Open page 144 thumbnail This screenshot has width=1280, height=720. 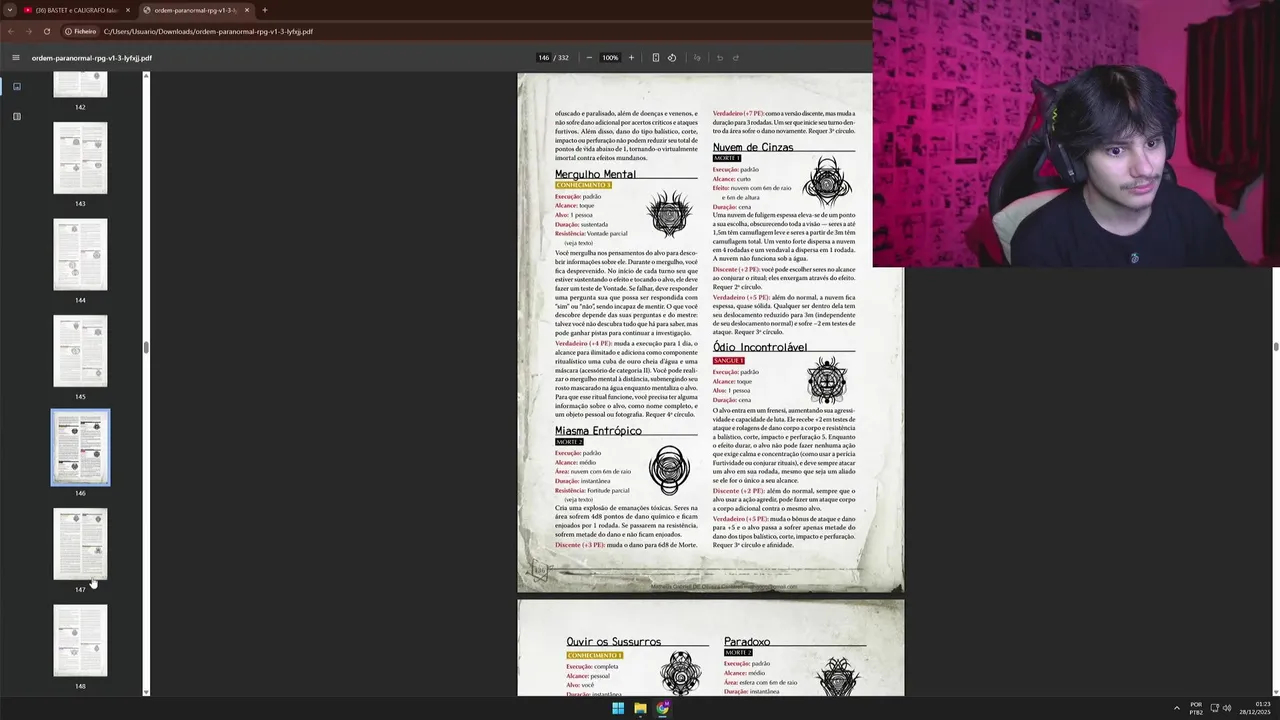click(x=80, y=255)
